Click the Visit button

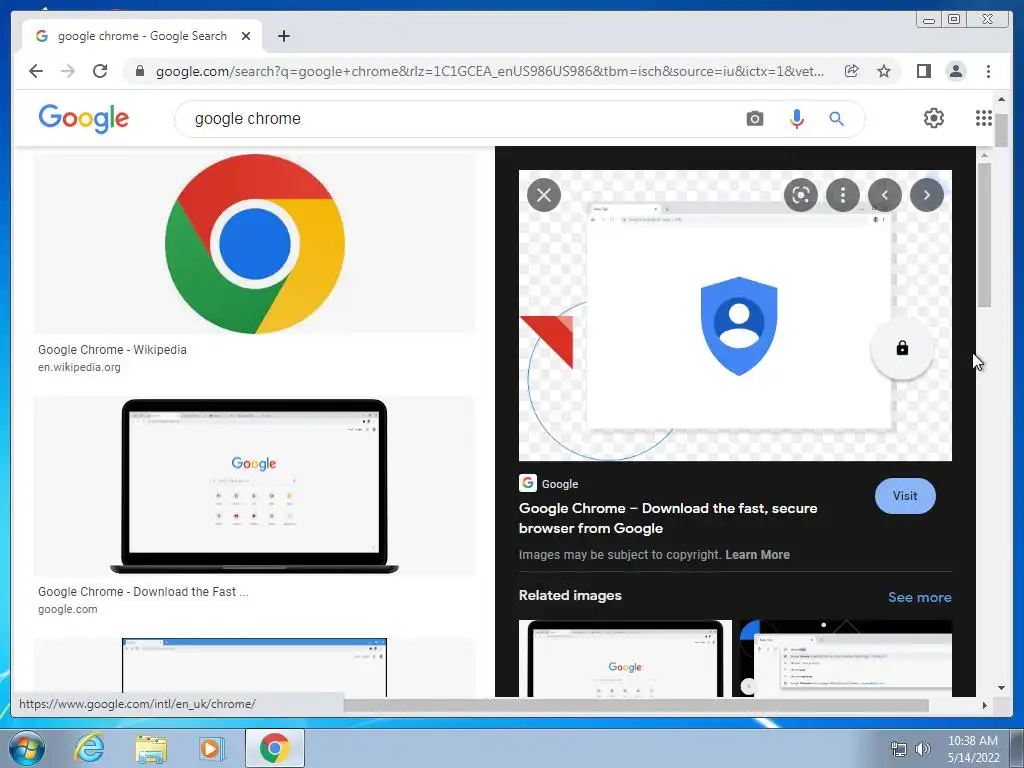tap(905, 496)
